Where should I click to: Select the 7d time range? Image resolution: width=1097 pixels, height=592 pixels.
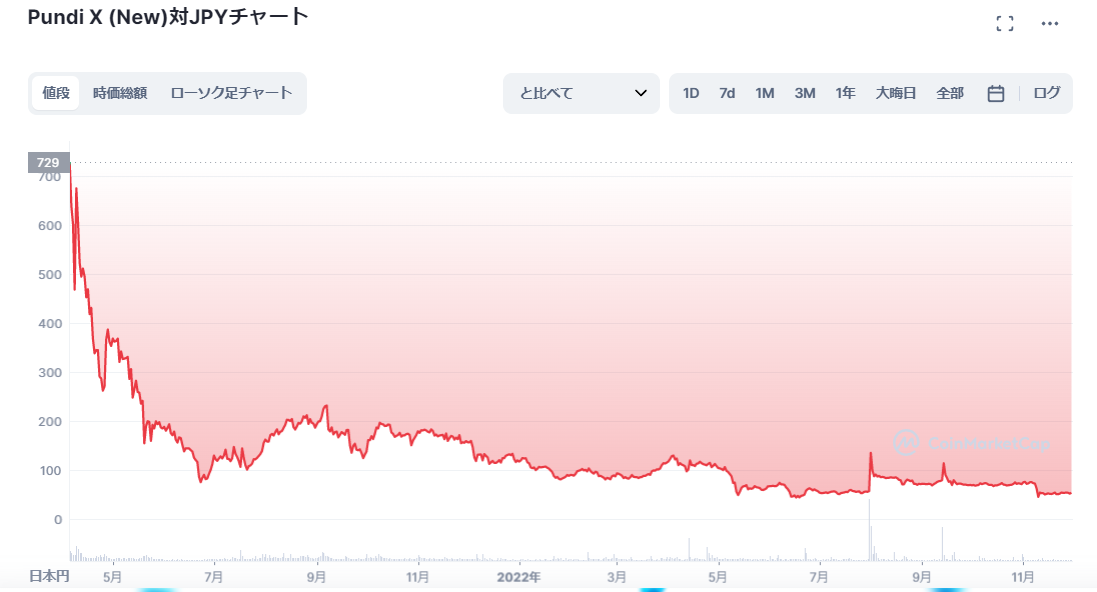point(727,93)
